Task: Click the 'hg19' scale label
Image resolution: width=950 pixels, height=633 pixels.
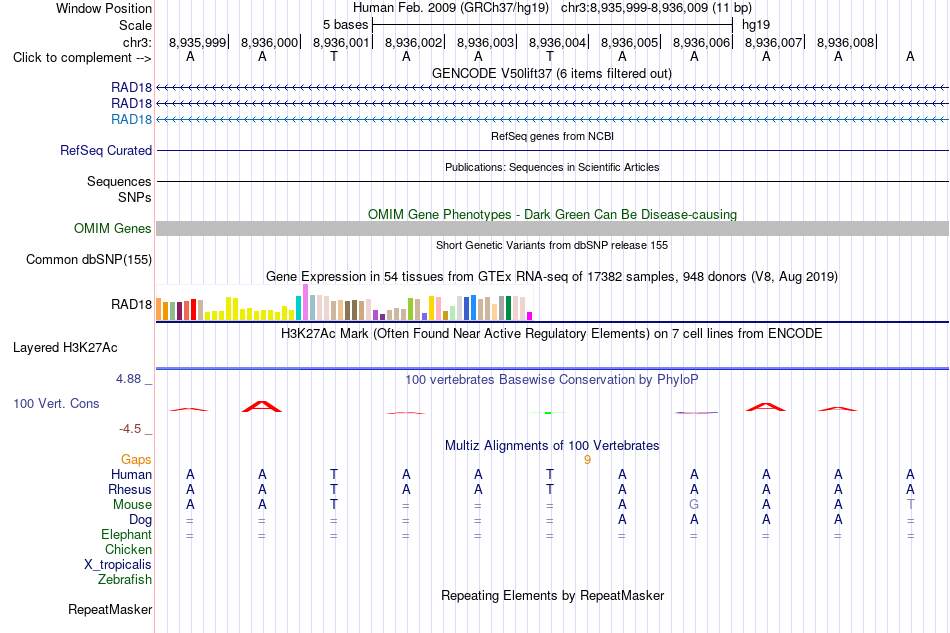Action: click(x=756, y=25)
